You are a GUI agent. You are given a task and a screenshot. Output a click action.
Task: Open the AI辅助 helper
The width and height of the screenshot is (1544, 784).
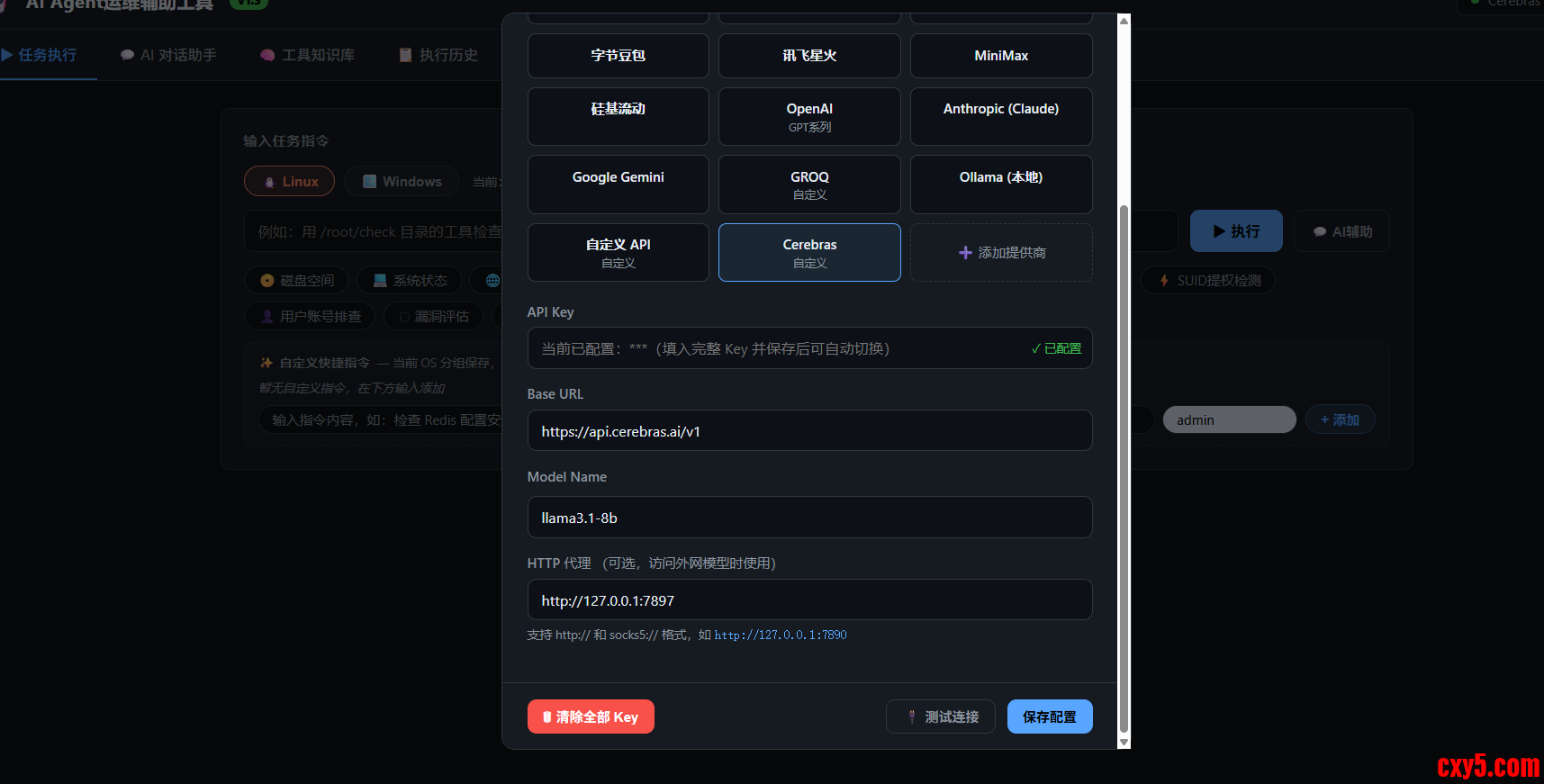click(x=1341, y=231)
